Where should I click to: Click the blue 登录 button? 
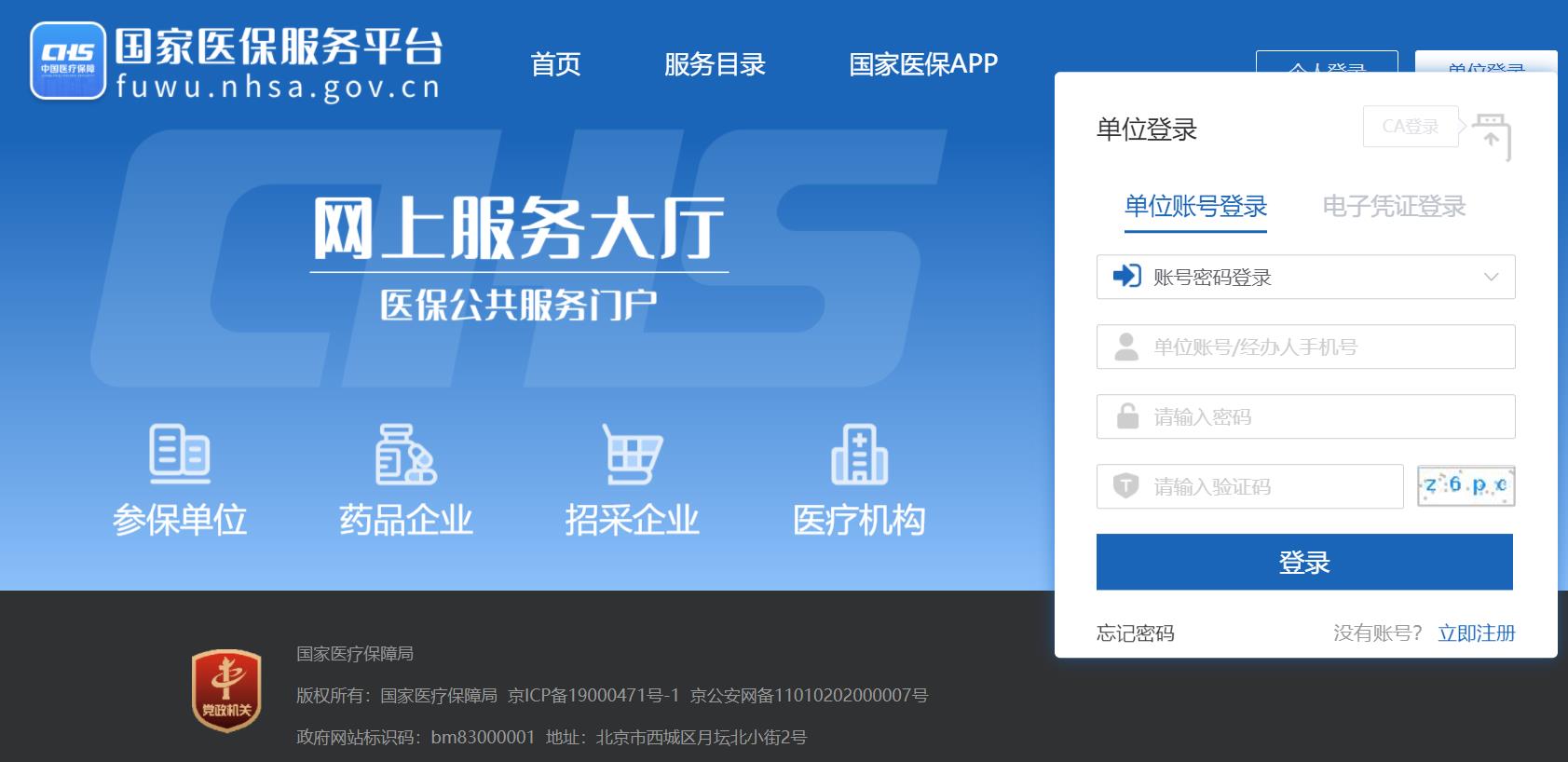pyautogui.click(x=1304, y=562)
